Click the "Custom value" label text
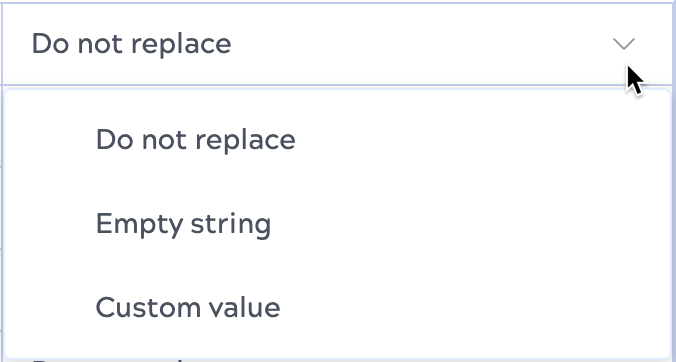The height and width of the screenshot is (362, 676). (x=188, y=307)
